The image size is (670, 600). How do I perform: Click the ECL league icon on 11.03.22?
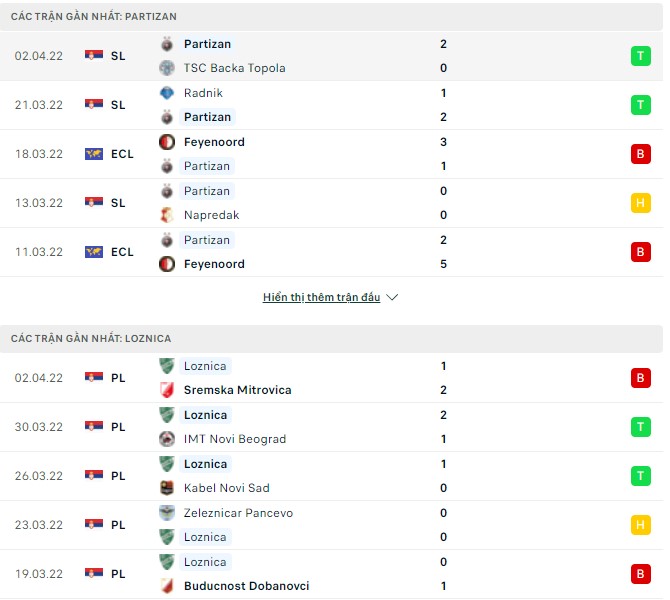click(94, 252)
